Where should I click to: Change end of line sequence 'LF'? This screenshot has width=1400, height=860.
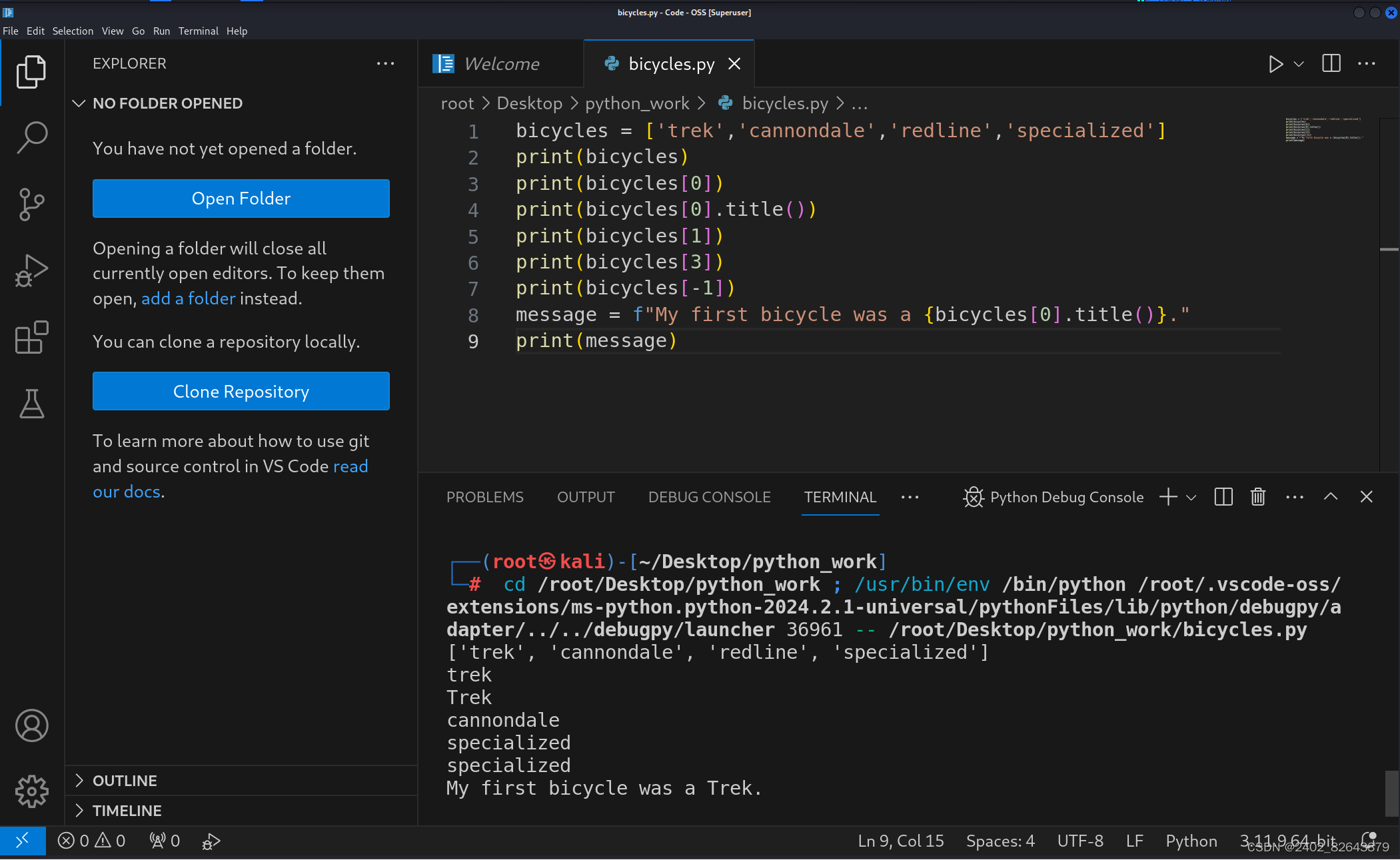click(x=1134, y=841)
